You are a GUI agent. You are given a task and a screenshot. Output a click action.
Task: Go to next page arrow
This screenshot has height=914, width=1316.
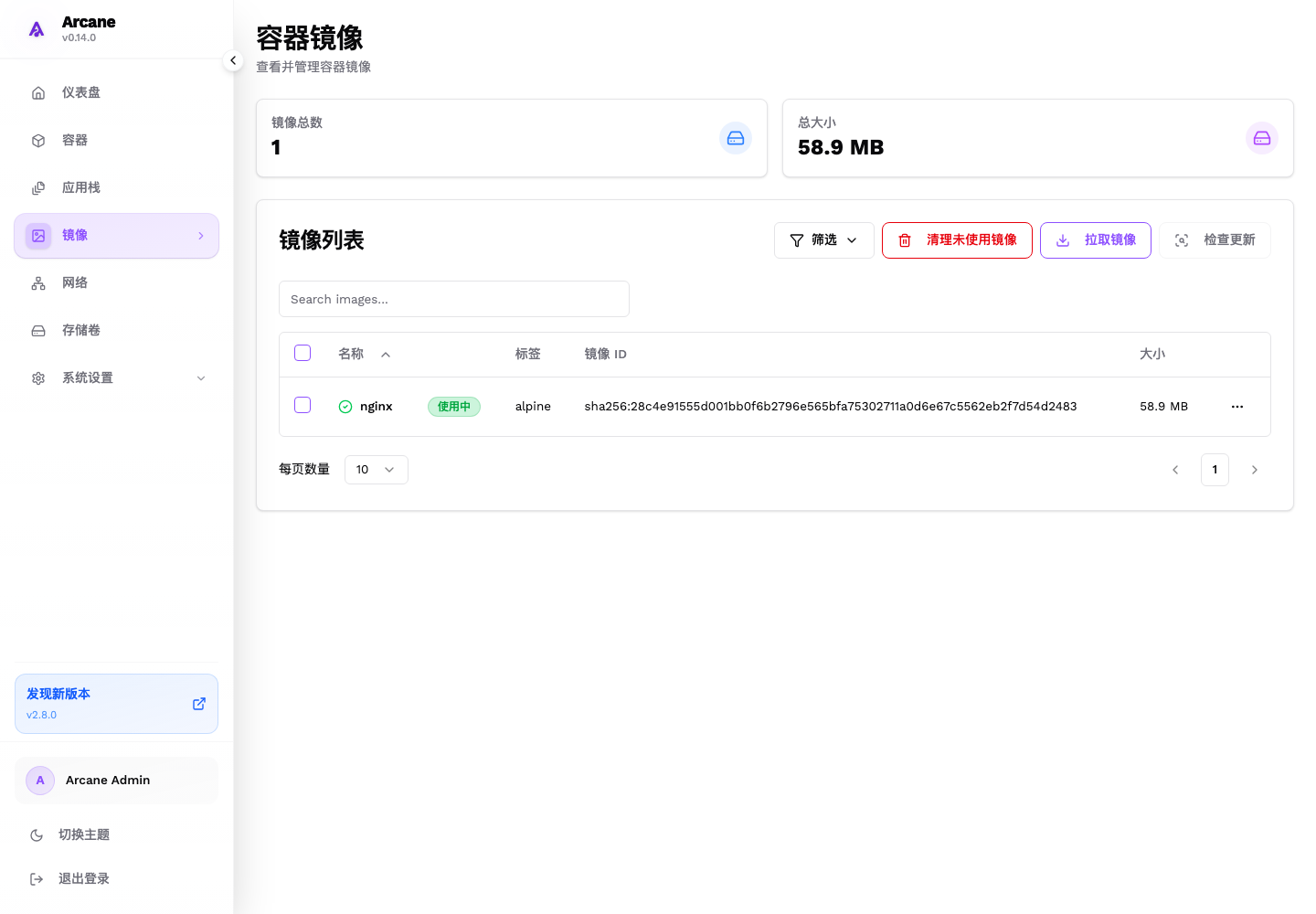[x=1255, y=470]
